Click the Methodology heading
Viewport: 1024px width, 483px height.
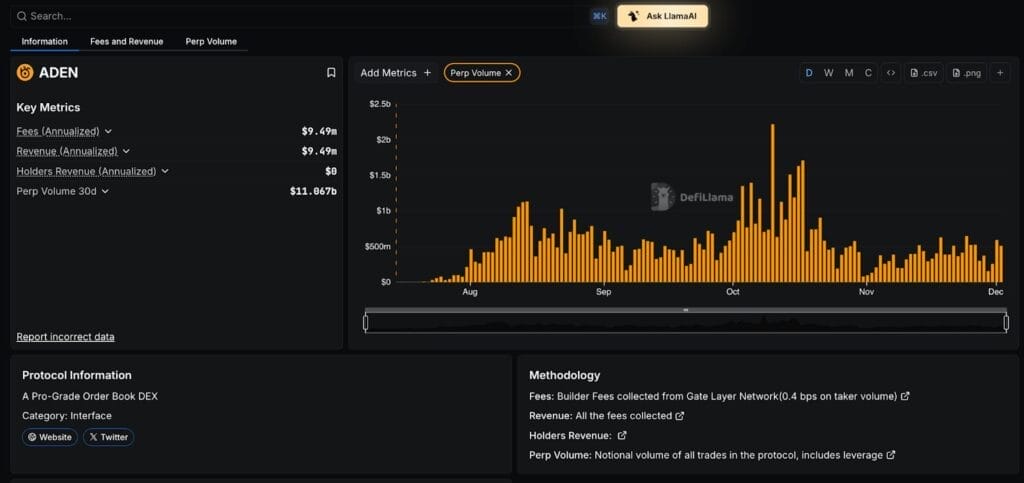click(x=564, y=375)
